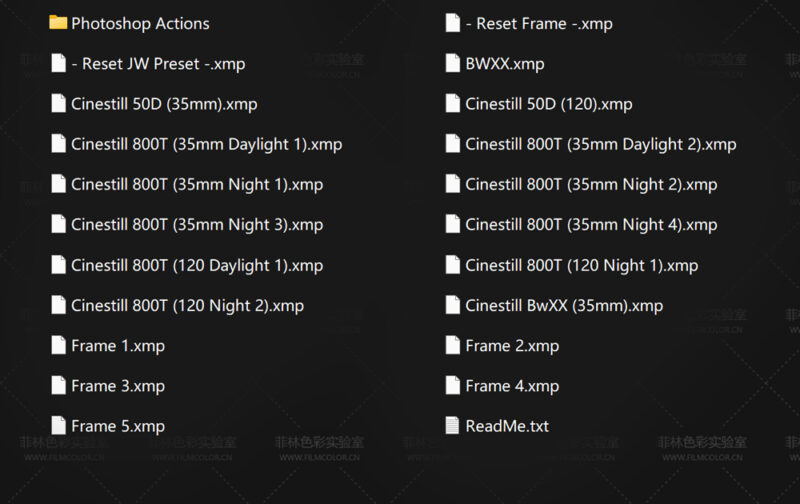Click the file icon beside 'Frame 5.xmp'

click(x=59, y=426)
